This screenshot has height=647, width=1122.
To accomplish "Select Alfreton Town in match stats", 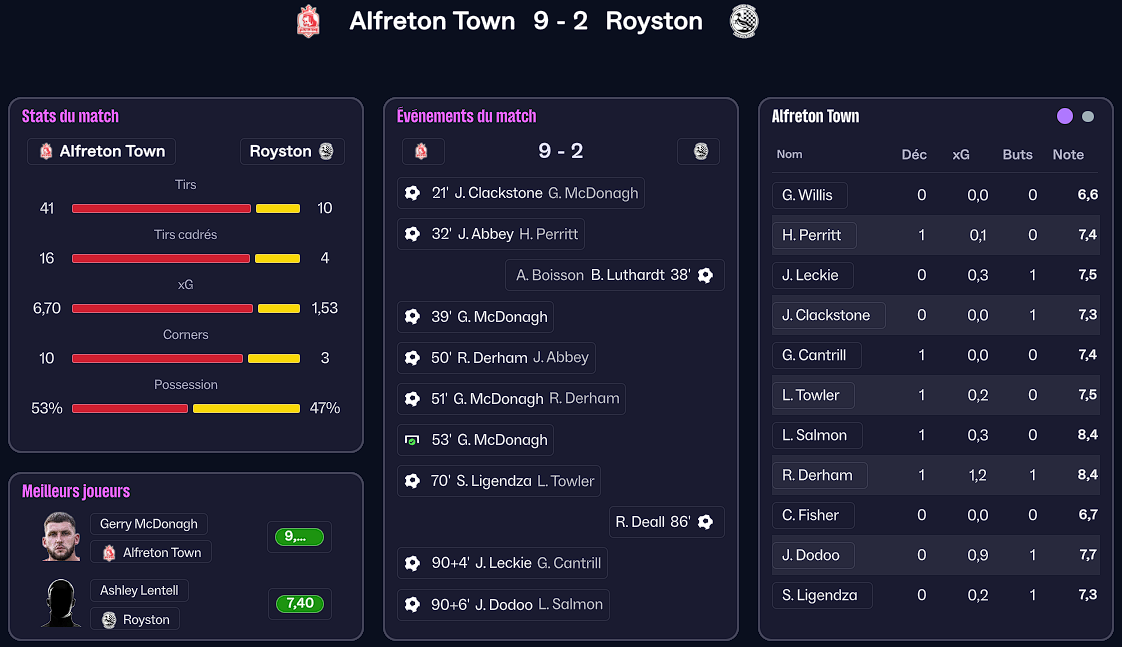I will (x=101, y=152).
